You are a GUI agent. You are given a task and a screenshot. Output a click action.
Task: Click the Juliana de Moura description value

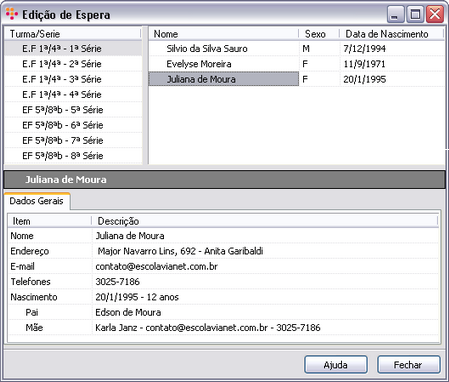pos(130,236)
